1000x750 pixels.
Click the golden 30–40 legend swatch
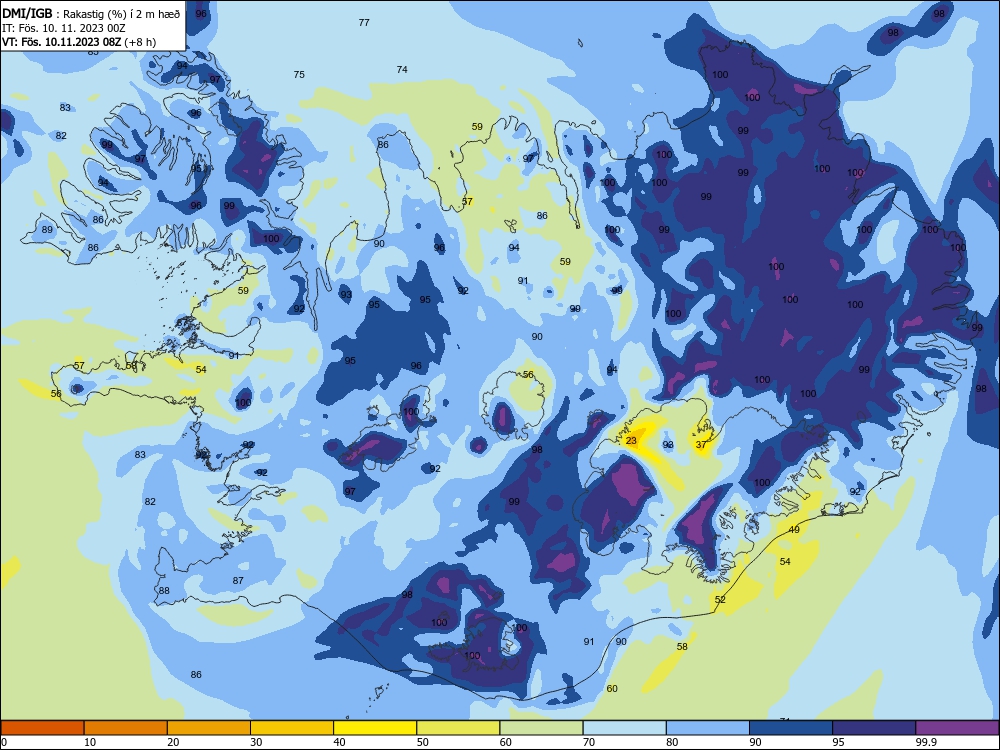pyautogui.click(x=292, y=728)
